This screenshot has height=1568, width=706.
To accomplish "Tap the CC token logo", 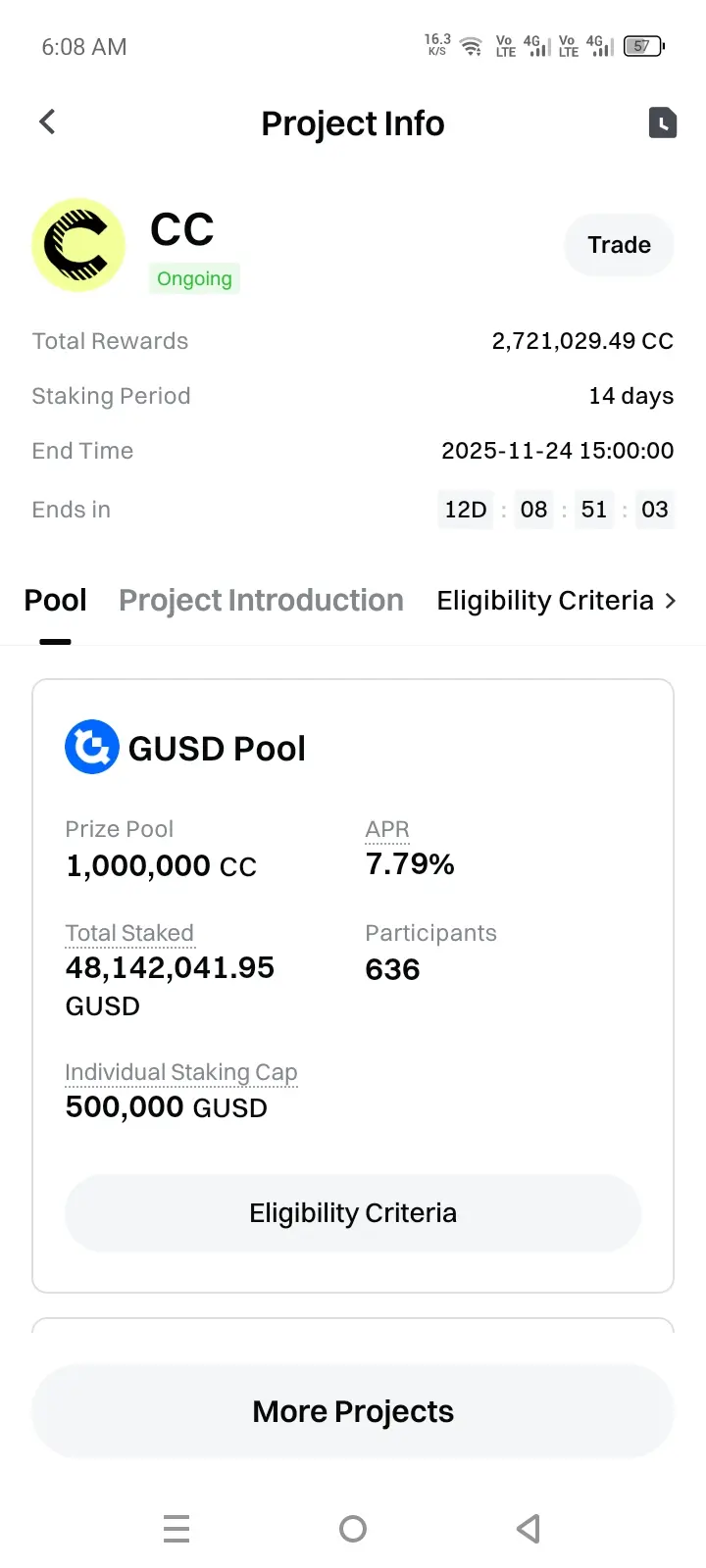I will [x=78, y=246].
